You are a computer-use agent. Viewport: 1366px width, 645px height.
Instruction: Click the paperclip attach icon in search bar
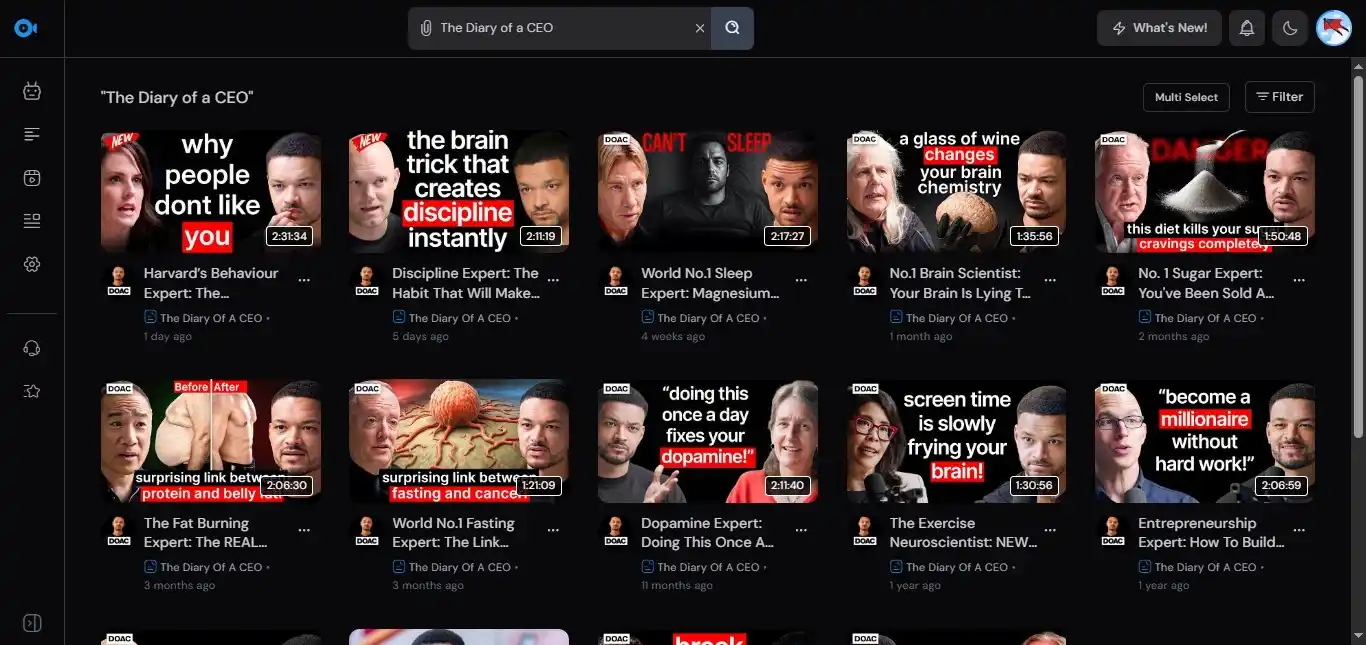(425, 28)
